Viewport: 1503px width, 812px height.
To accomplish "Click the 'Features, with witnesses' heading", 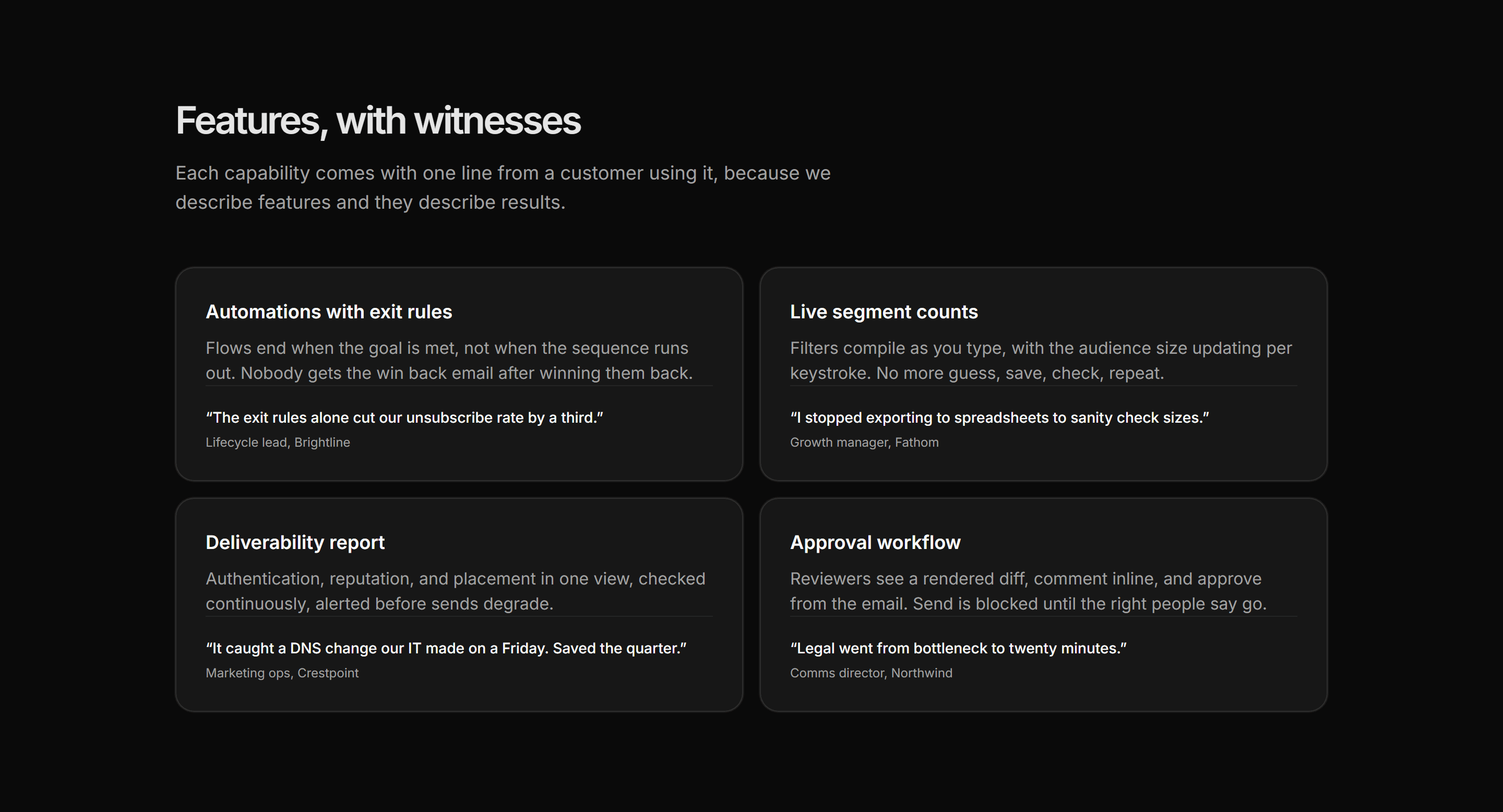I will point(378,121).
